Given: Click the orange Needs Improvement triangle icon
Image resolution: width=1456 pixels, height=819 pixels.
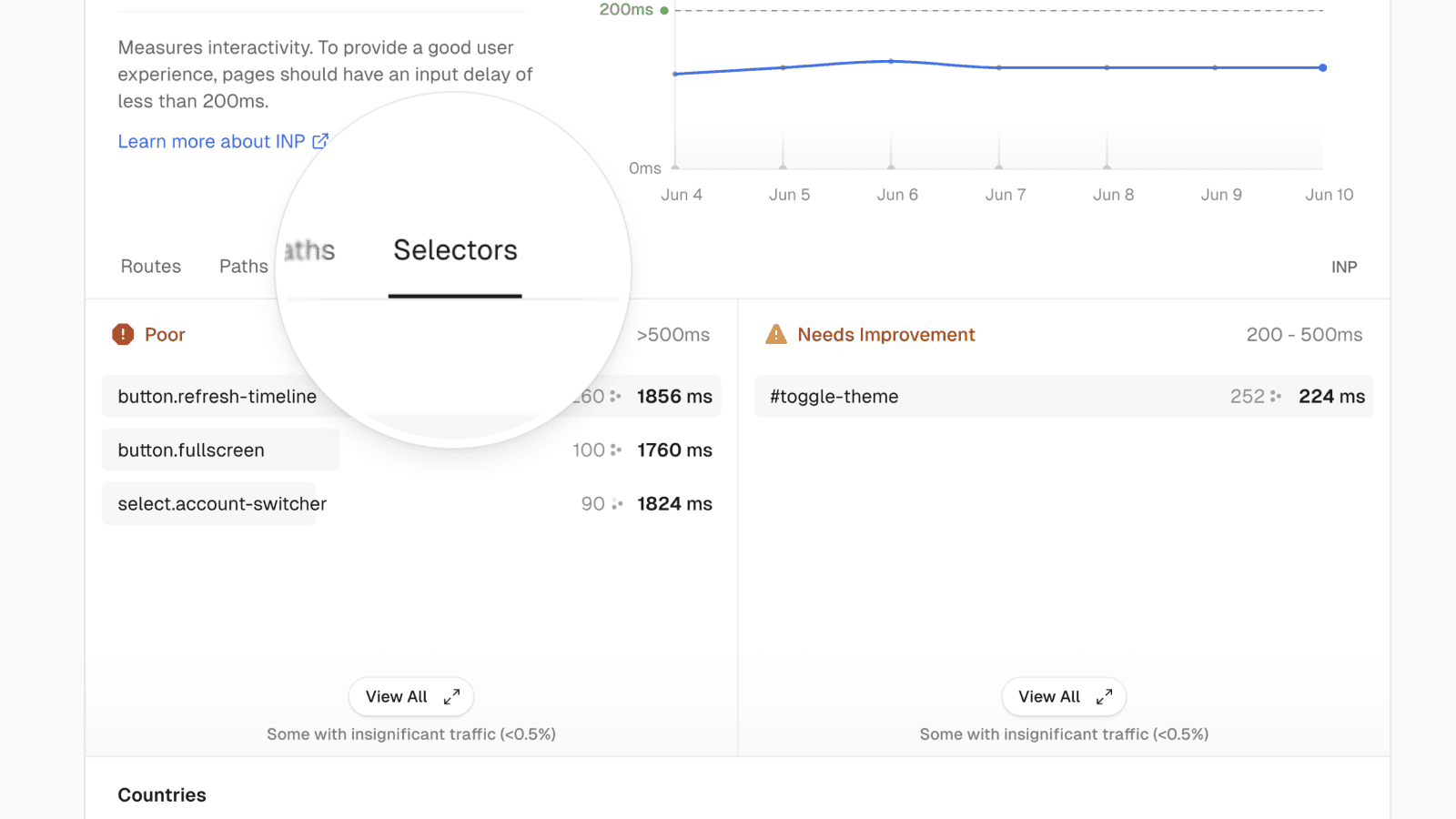Looking at the screenshot, I should [x=776, y=335].
